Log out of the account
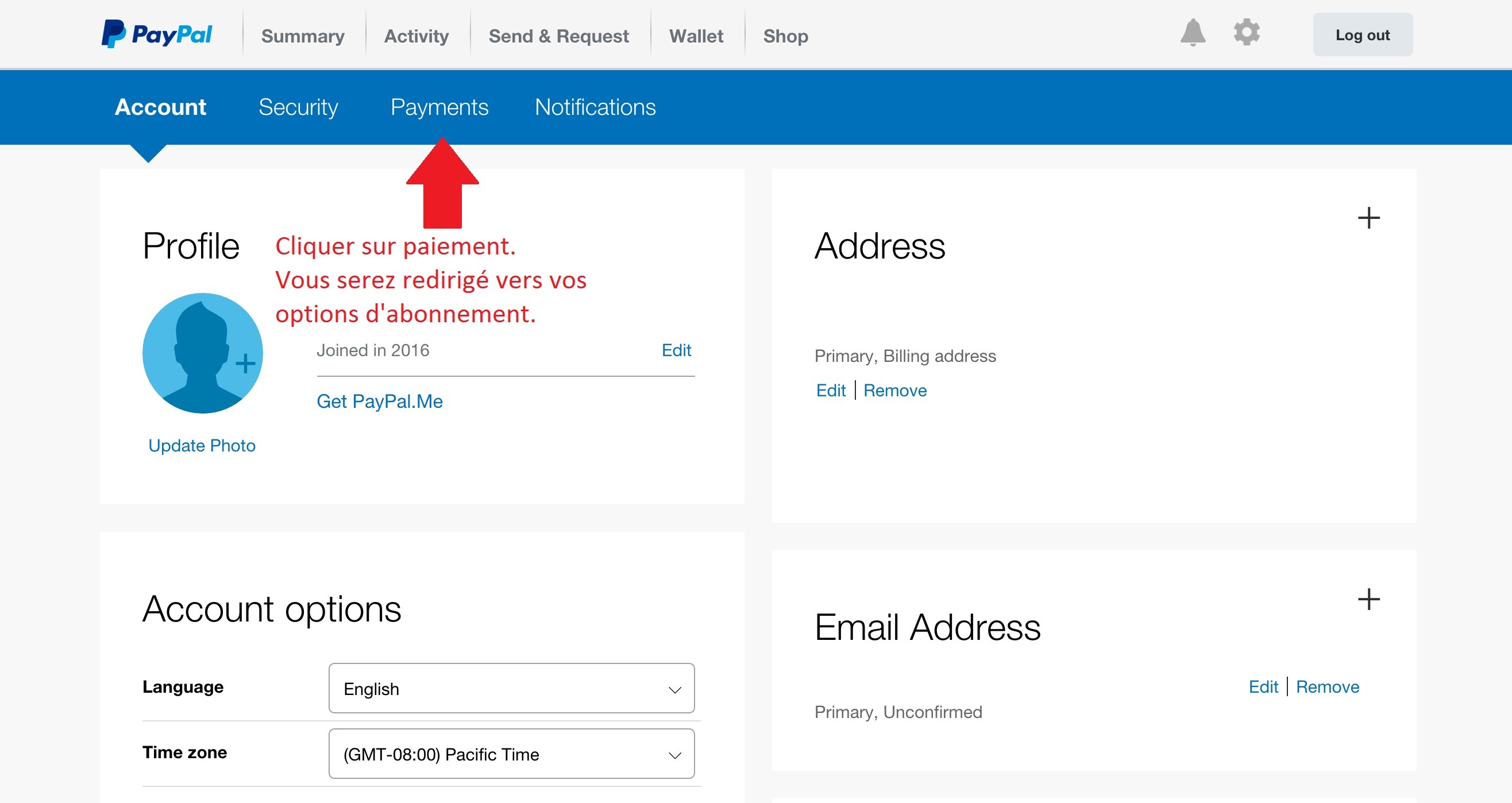 tap(1362, 34)
